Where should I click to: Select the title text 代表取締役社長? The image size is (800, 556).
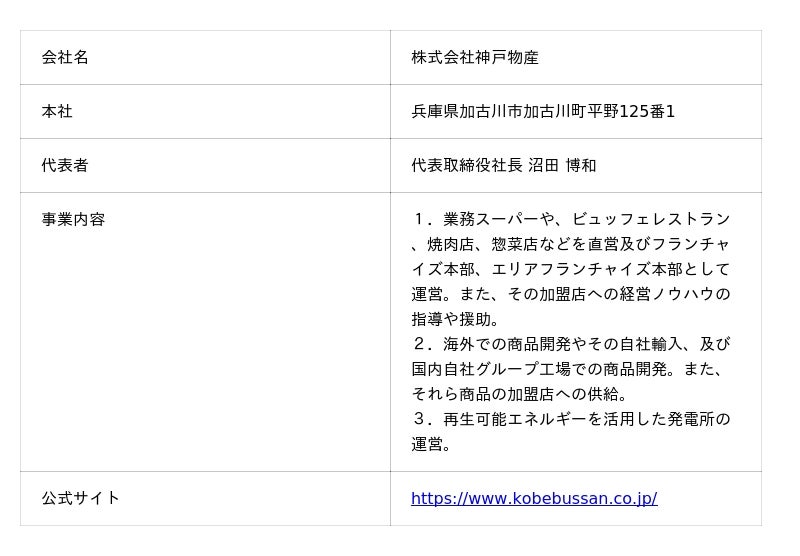pyautogui.click(x=466, y=165)
